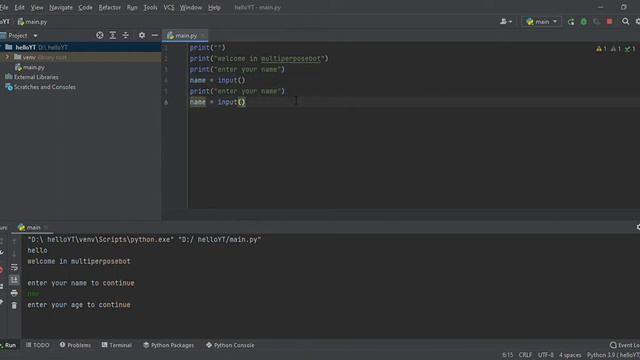Click the Run panel settings gear icon
Screen dimensions: 640x360
[x=638, y=227]
